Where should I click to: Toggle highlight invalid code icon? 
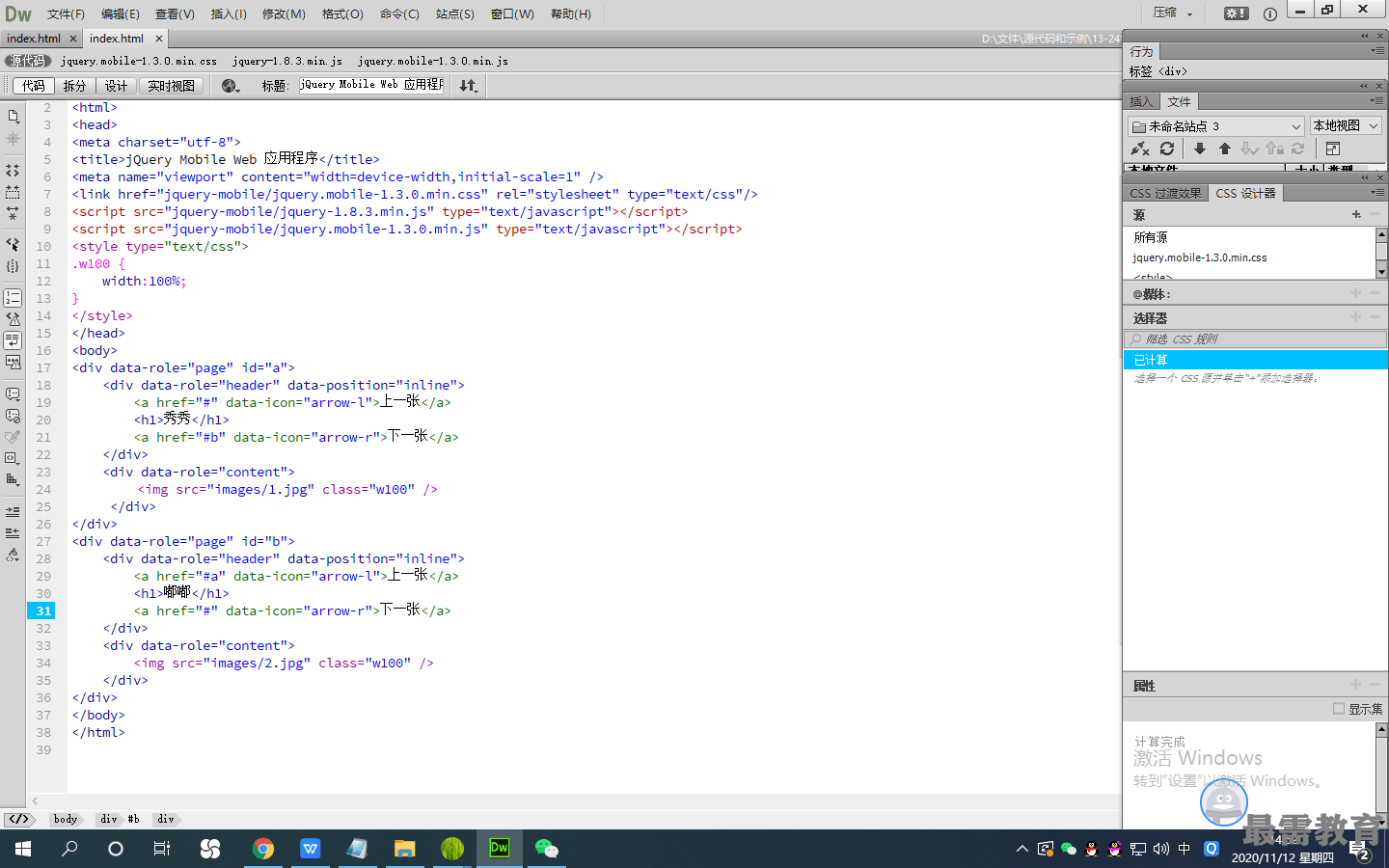pyautogui.click(x=13, y=319)
